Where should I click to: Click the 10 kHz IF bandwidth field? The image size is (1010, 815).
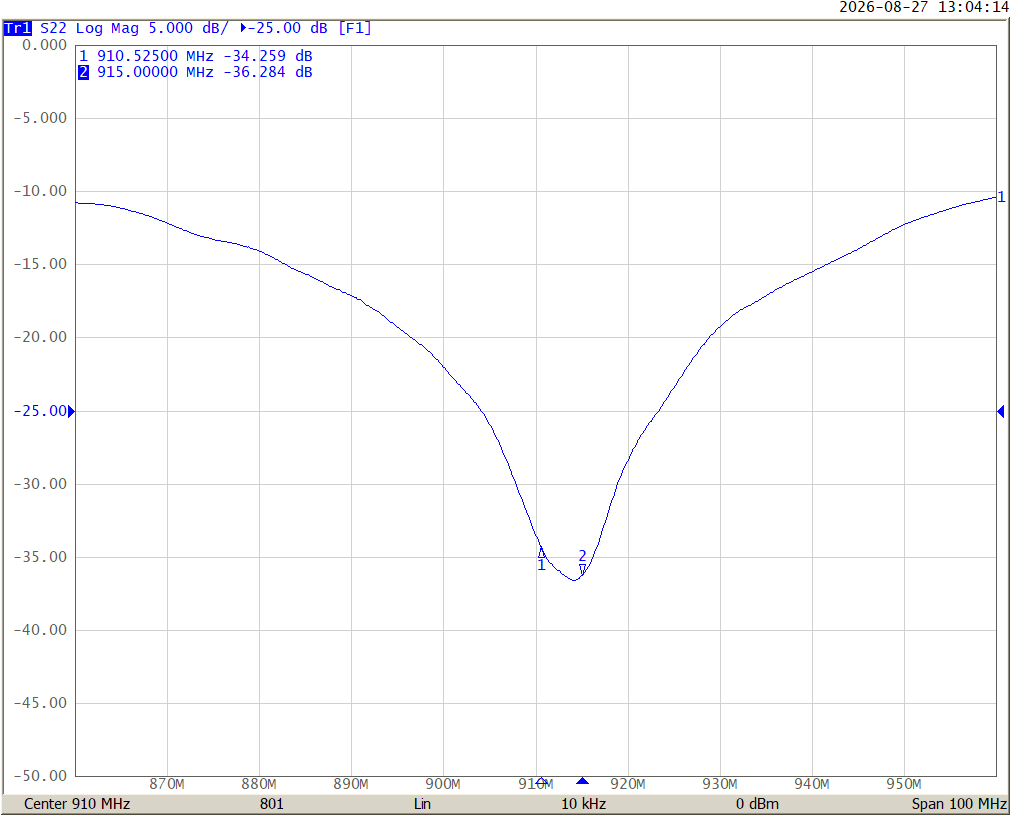(x=584, y=804)
